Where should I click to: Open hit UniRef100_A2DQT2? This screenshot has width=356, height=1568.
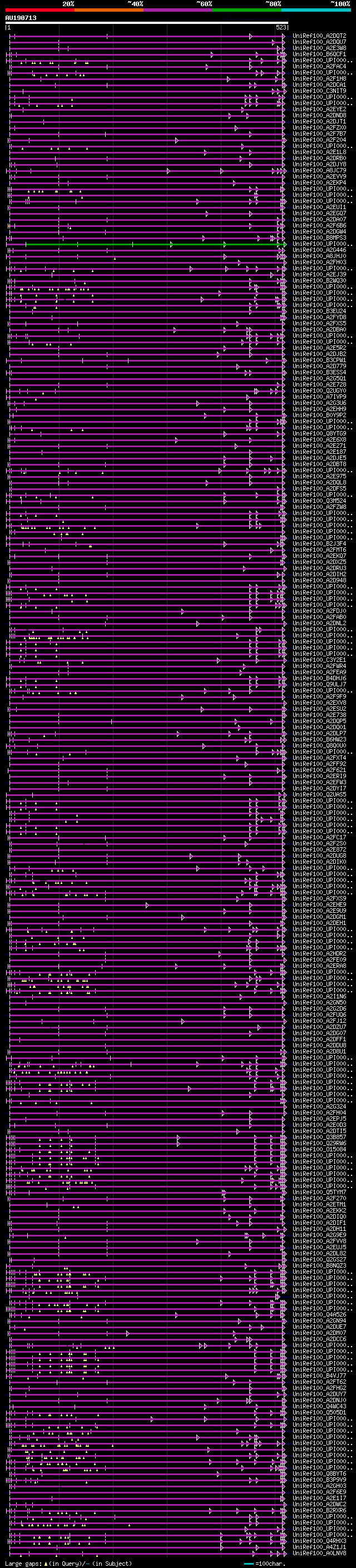pos(319,36)
